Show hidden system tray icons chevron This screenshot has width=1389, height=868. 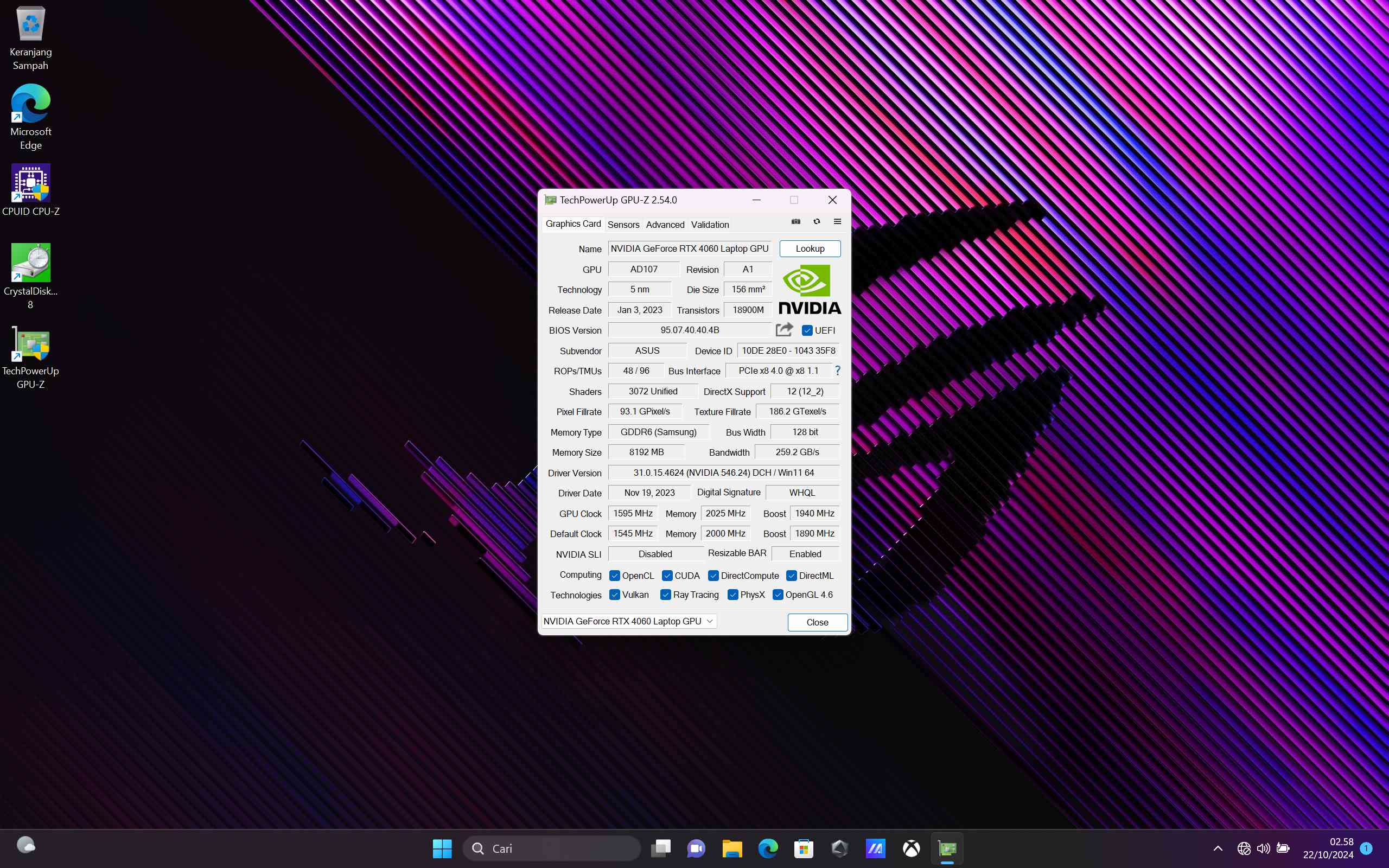pyautogui.click(x=1218, y=848)
